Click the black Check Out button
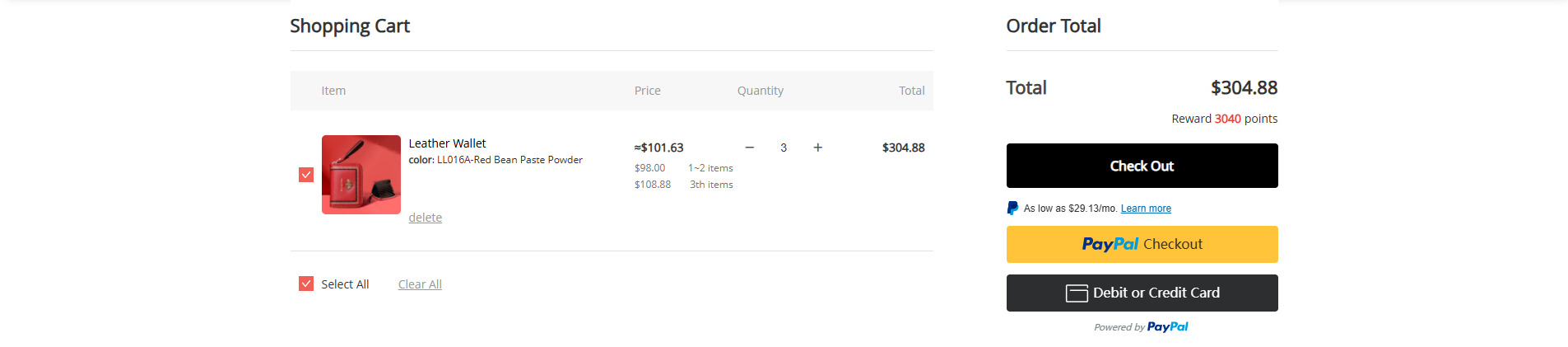1568x347 pixels. tap(1142, 166)
